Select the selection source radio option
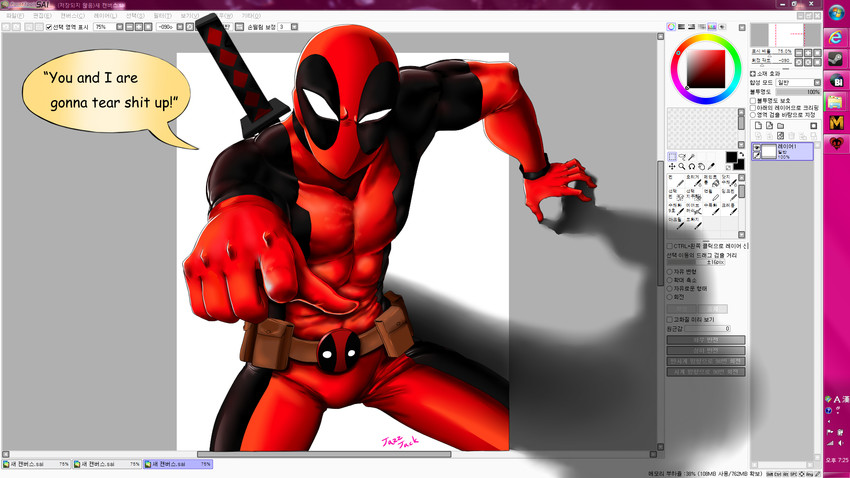The height and width of the screenshot is (478, 850). pos(753,115)
